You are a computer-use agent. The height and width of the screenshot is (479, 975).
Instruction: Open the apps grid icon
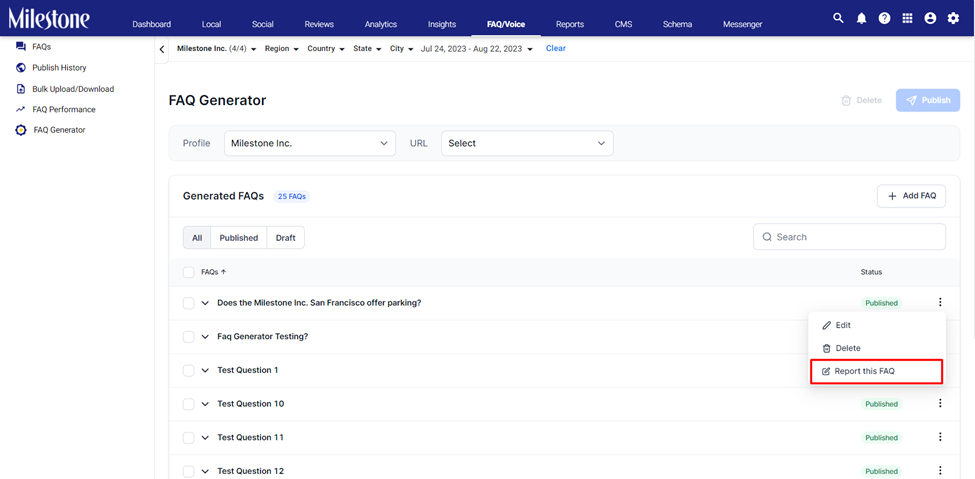[907, 19]
